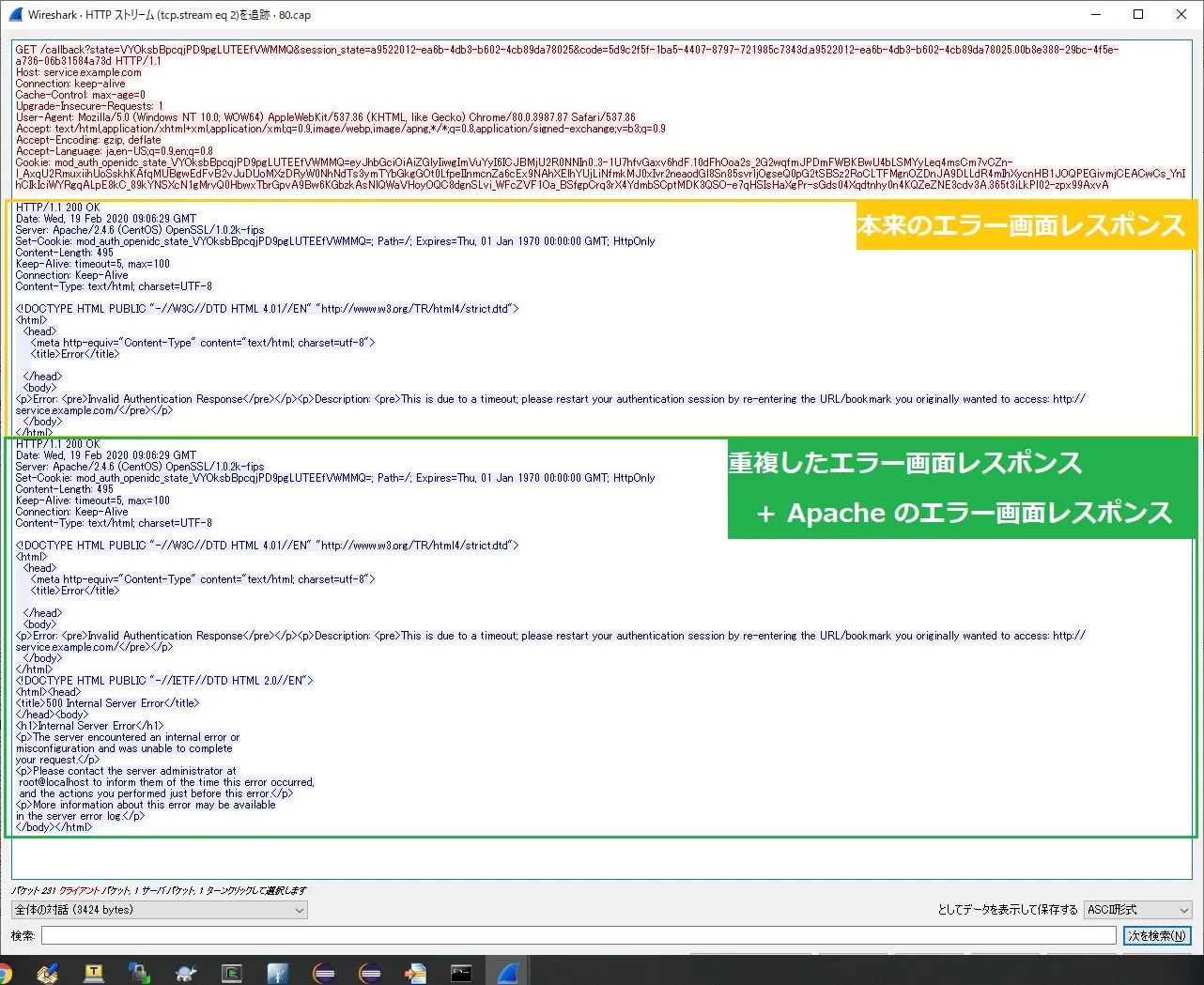Open the Tortoise tool taskbar icon
This screenshot has height=985, width=1204.
(x=185, y=973)
